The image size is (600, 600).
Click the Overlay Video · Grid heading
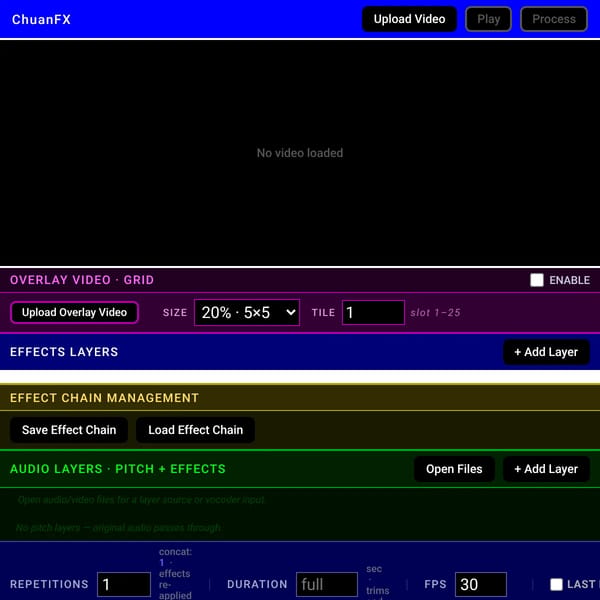click(82, 280)
